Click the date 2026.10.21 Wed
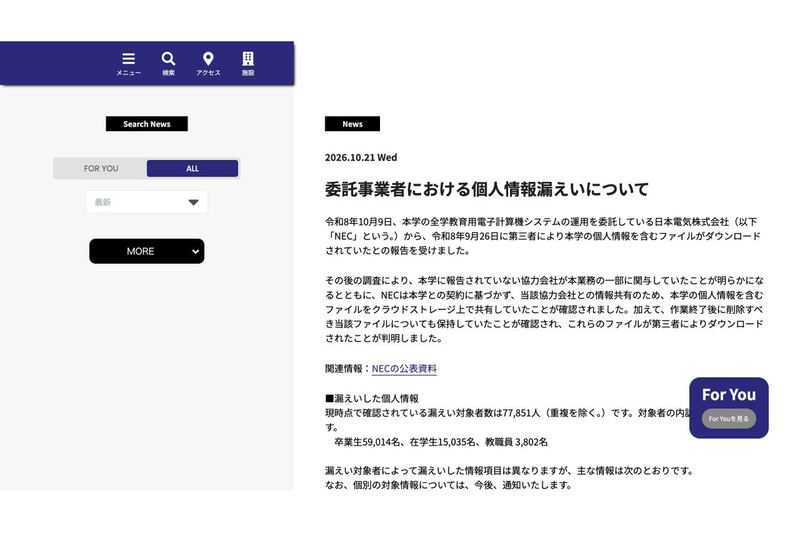The width and height of the screenshot is (800, 533). tap(361, 157)
